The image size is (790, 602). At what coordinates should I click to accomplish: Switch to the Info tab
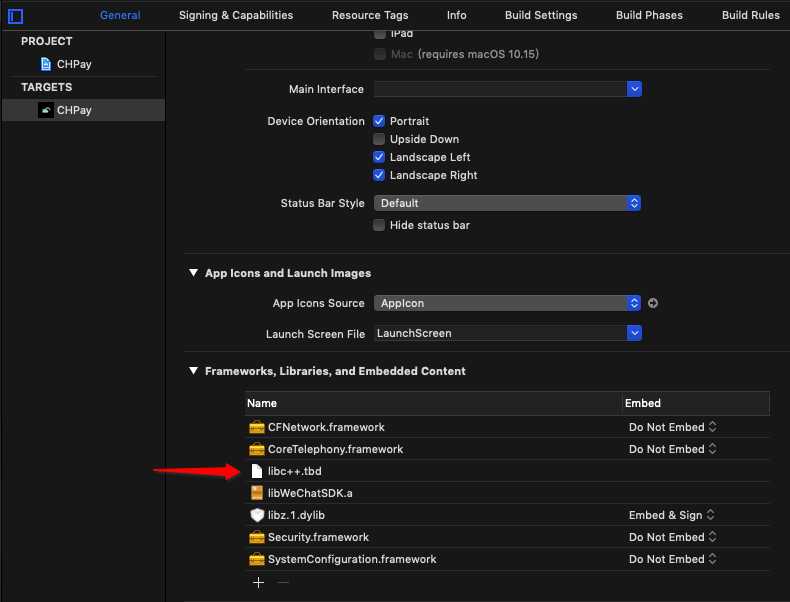pos(456,16)
